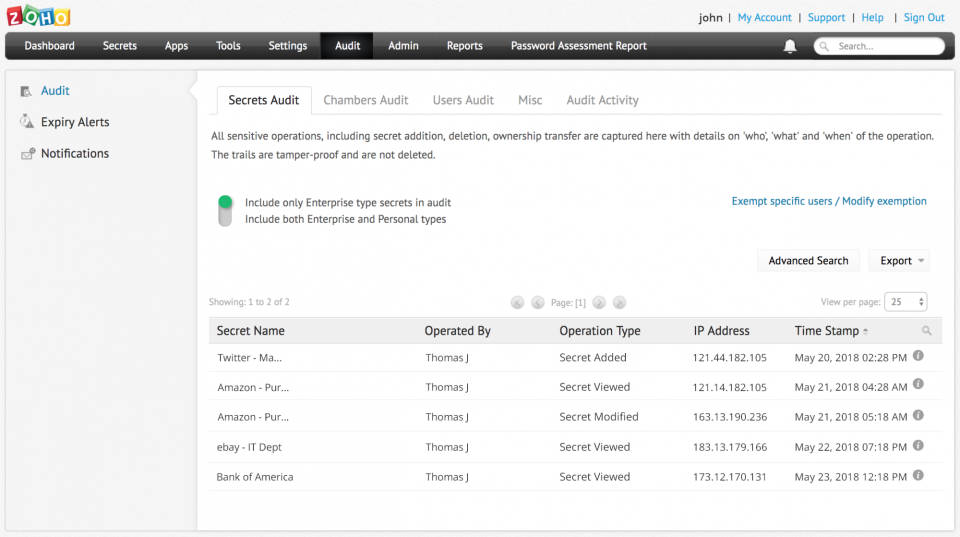Click the Advanced Search button
The width and height of the screenshot is (960, 537).
(x=808, y=261)
